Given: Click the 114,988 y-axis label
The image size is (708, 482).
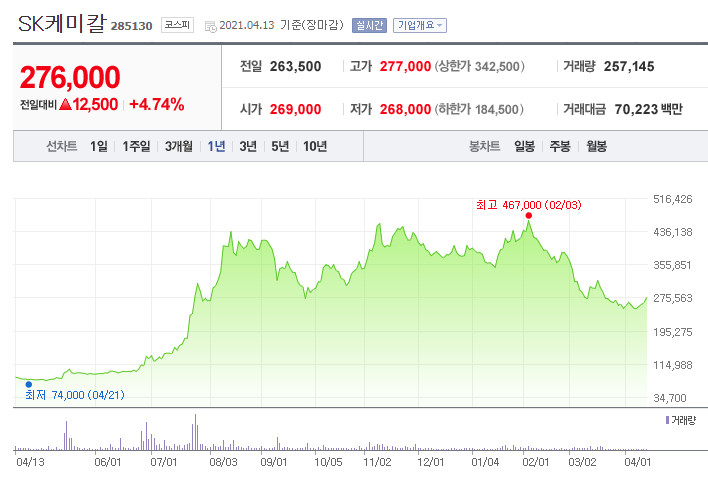Looking at the screenshot, I should (x=672, y=365).
